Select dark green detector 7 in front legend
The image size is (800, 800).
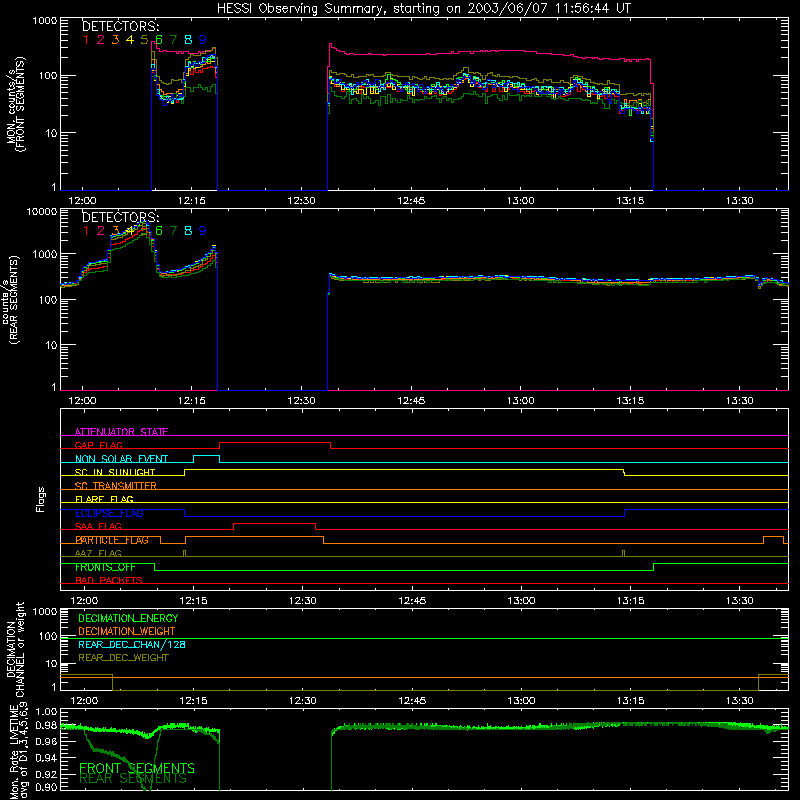[173, 40]
